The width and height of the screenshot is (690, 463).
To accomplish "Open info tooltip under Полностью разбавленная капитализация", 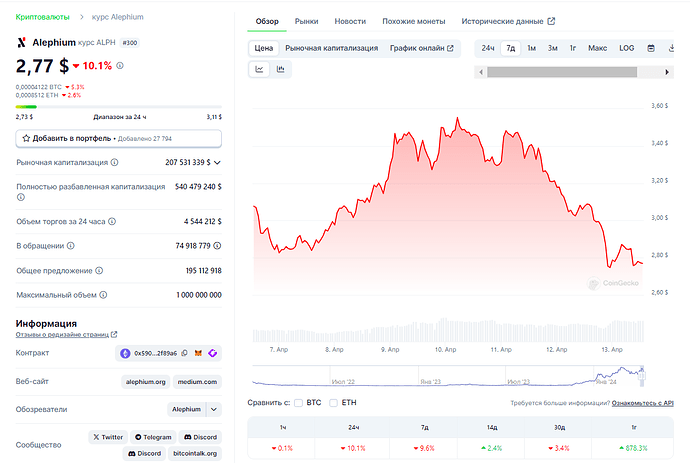I will click(20, 197).
